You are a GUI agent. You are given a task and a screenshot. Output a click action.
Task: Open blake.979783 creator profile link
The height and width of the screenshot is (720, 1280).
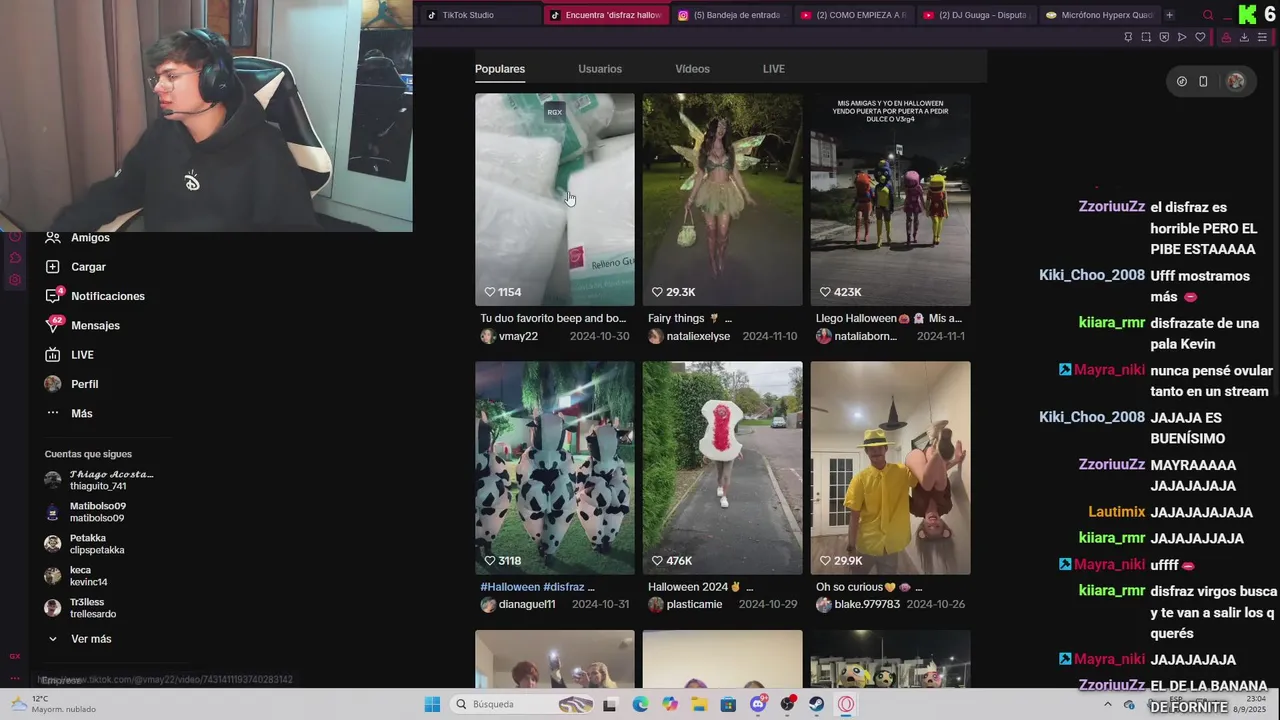click(x=858, y=604)
